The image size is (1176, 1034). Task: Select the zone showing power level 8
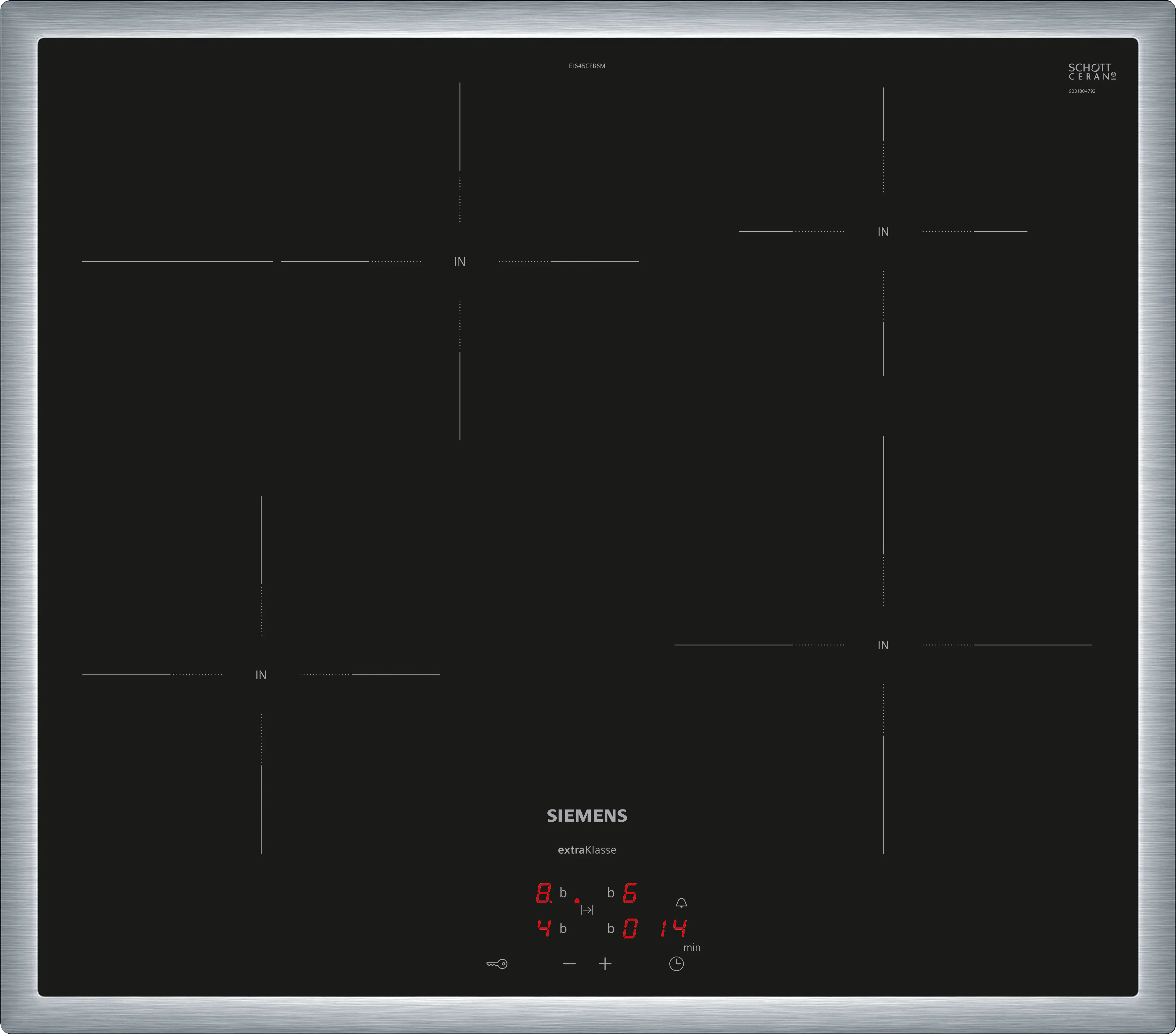click(543, 893)
